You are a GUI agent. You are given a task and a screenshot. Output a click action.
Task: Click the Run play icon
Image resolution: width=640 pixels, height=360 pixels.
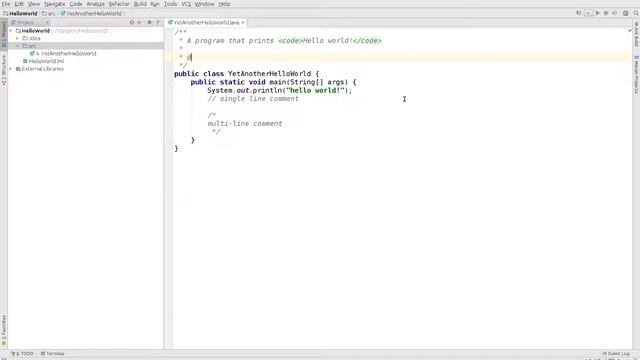point(598,13)
